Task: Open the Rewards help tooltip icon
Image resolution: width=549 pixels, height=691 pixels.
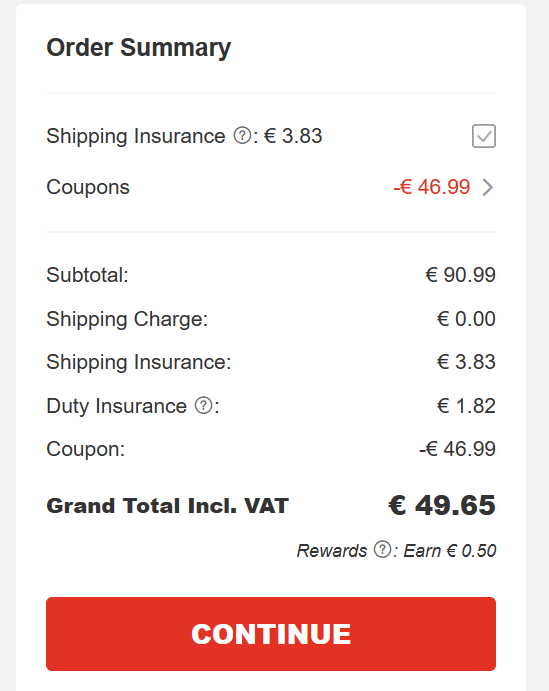Action: 382,550
